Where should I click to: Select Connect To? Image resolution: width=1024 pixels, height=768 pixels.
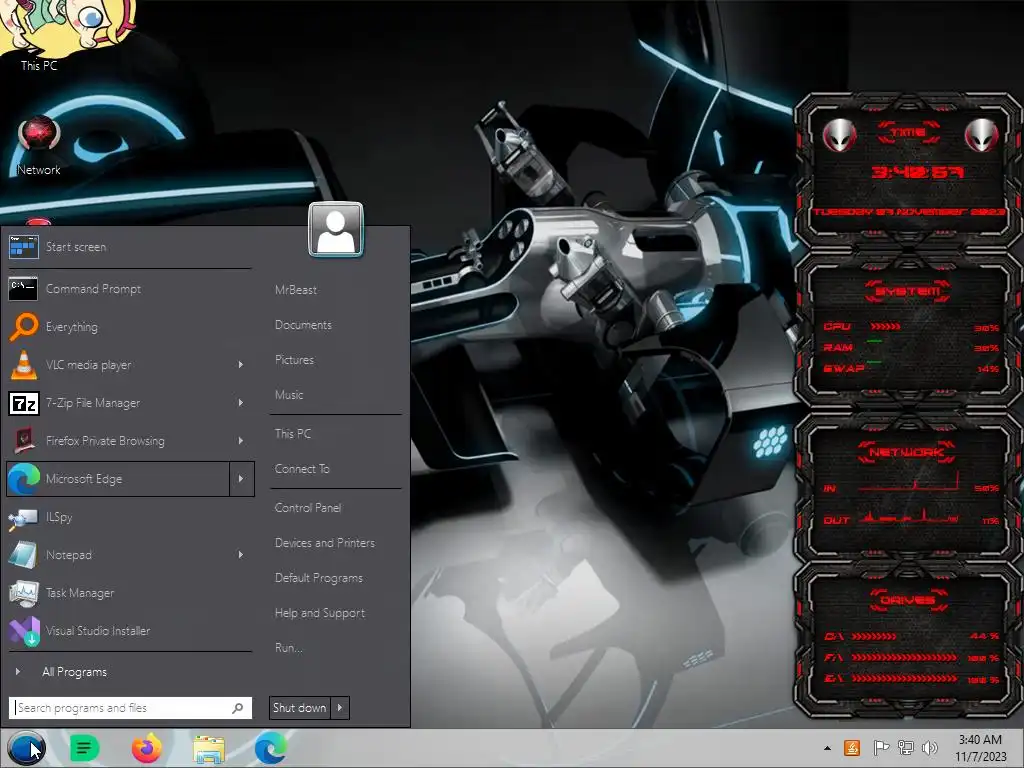point(302,469)
